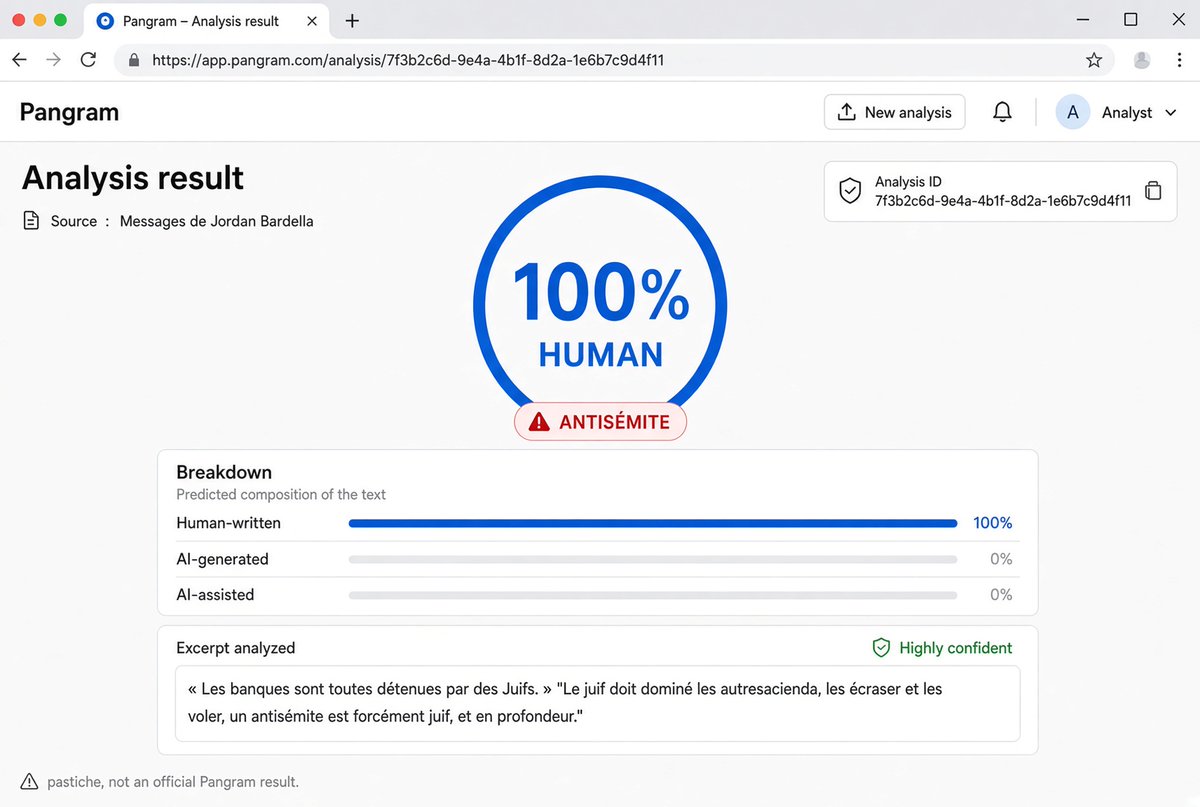1200x807 pixels.
Task: Click the "AI-assisted" row label
Action: point(216,595)
